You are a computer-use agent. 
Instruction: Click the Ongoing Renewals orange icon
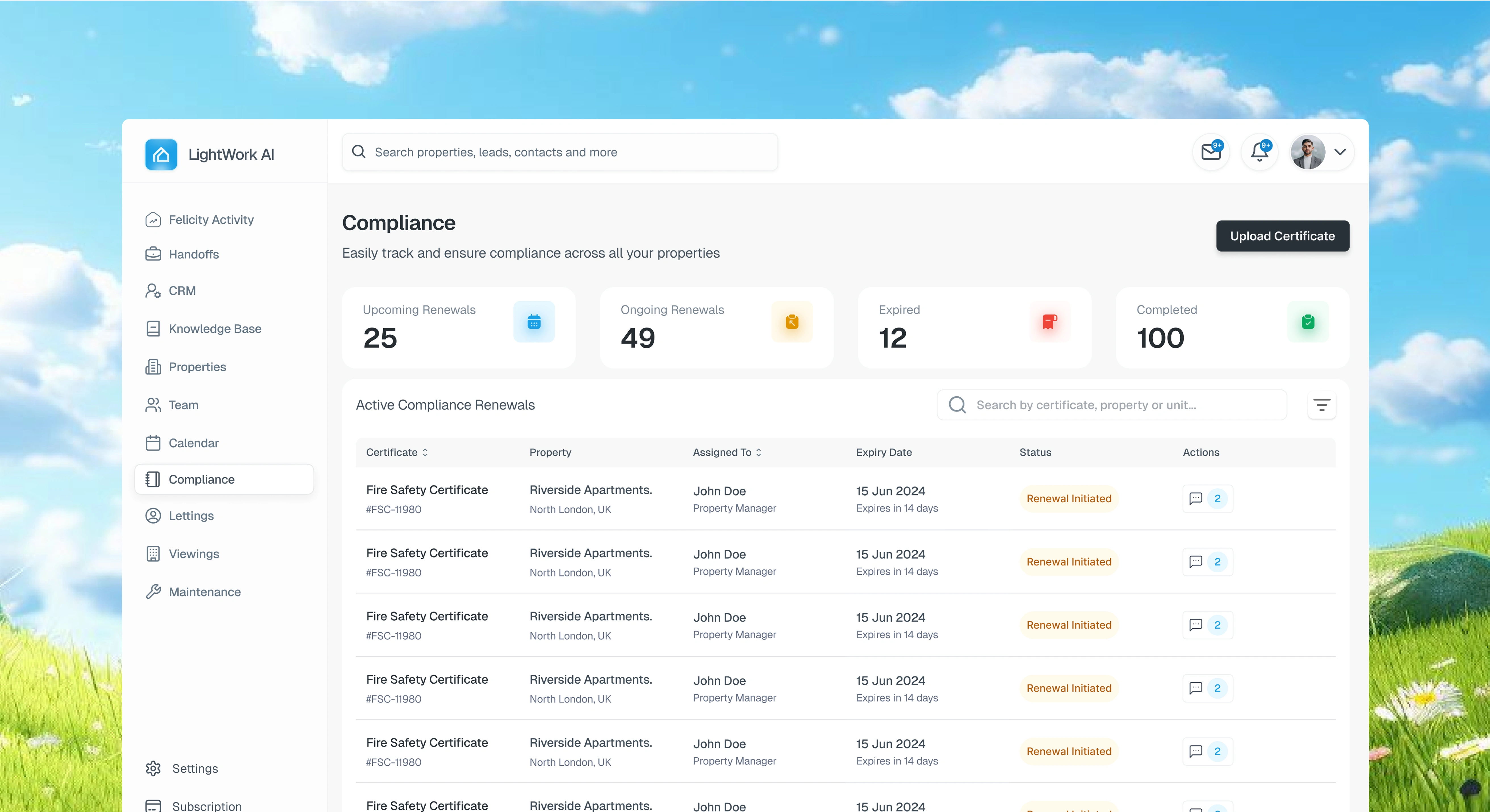coord(792,322)
